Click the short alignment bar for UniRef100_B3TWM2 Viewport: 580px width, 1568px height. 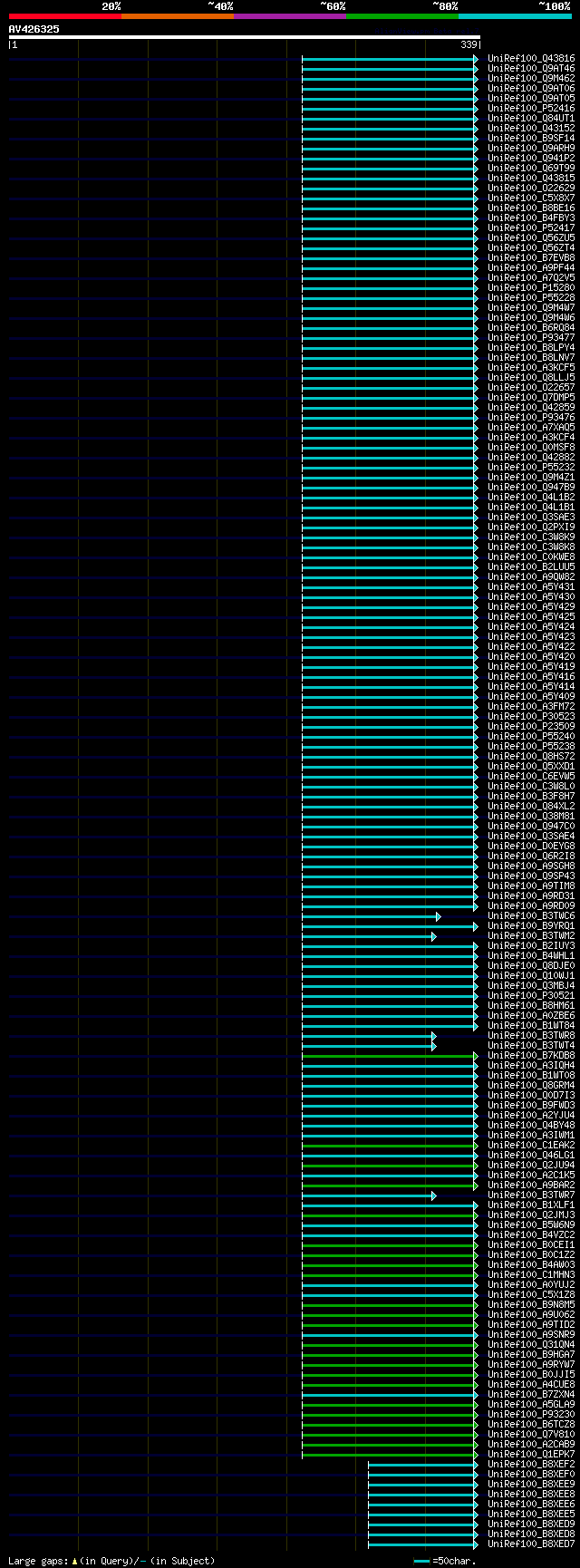[x=369, y=935]
